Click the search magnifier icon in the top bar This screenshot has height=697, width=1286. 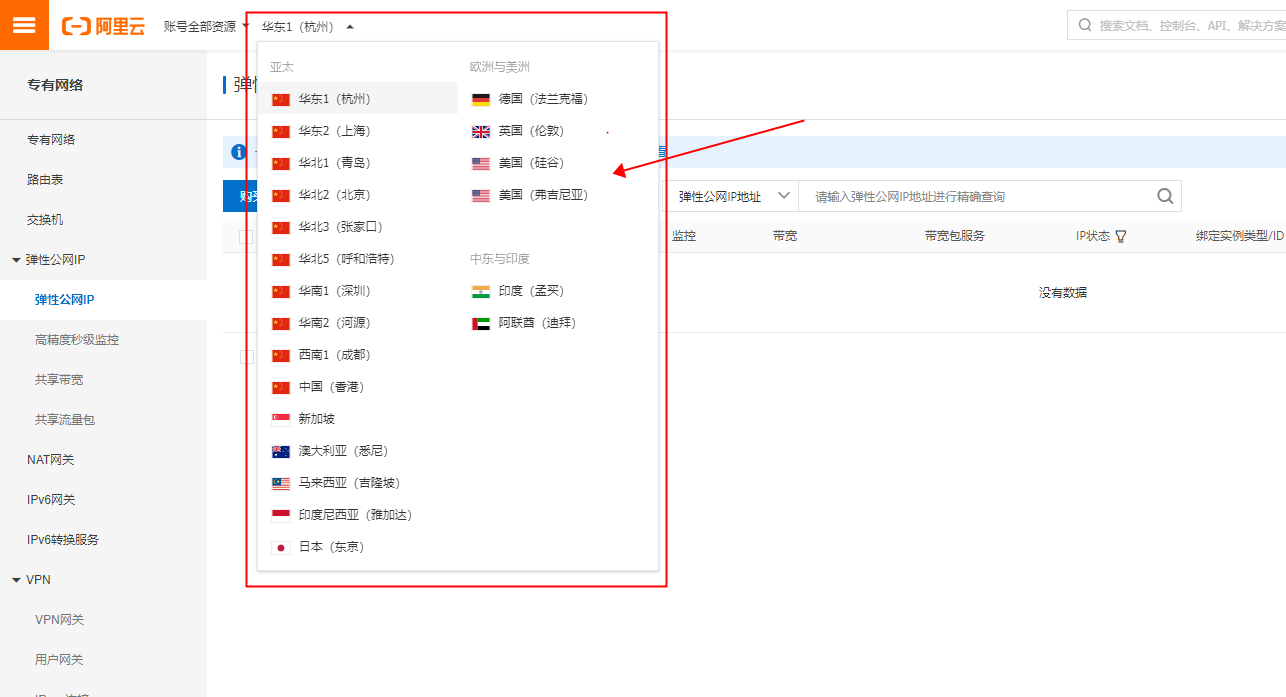1085,25
